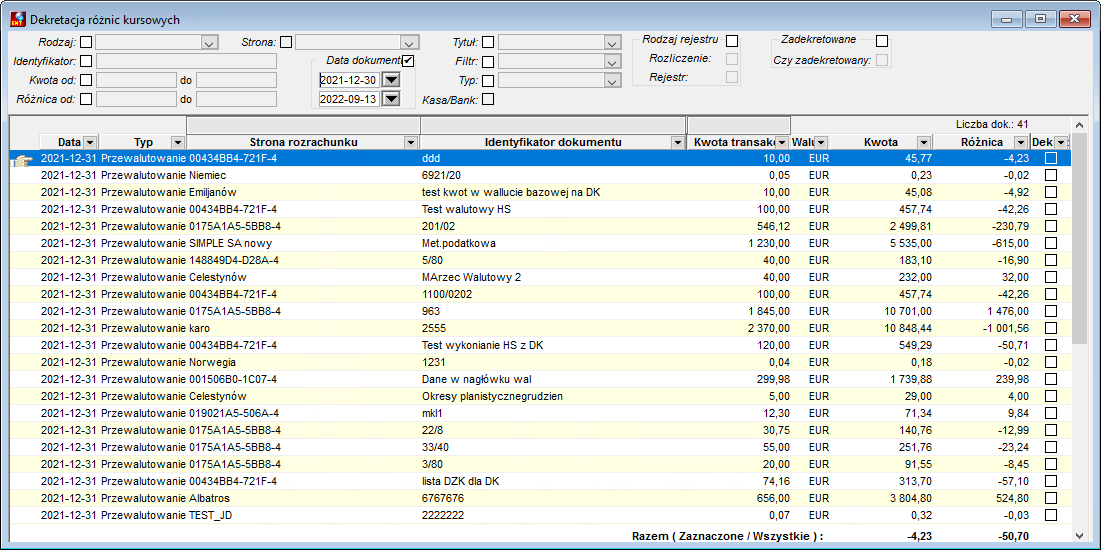The height and width of the screenshot is (550, 1101).
Task: Tick Dek checkbox for row ddd
Action: click(x=1050, y=159)
